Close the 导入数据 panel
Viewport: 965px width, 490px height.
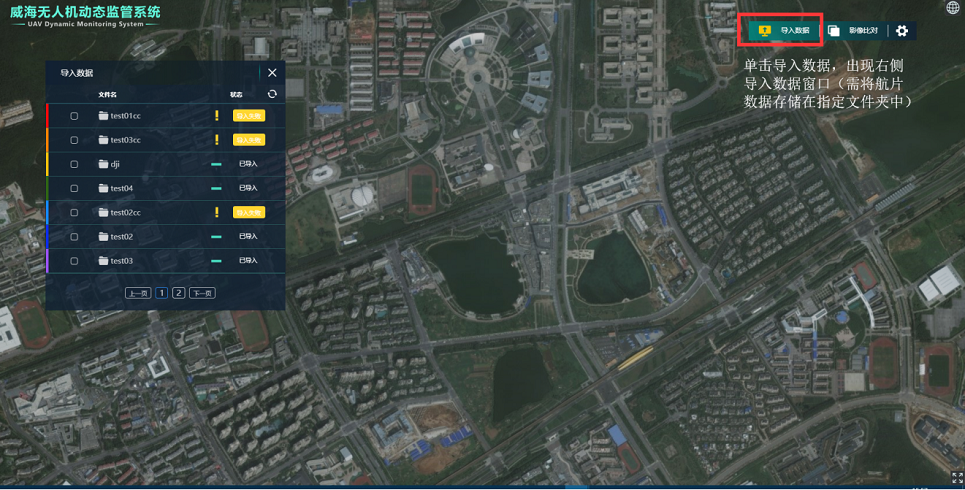point(272,73)
